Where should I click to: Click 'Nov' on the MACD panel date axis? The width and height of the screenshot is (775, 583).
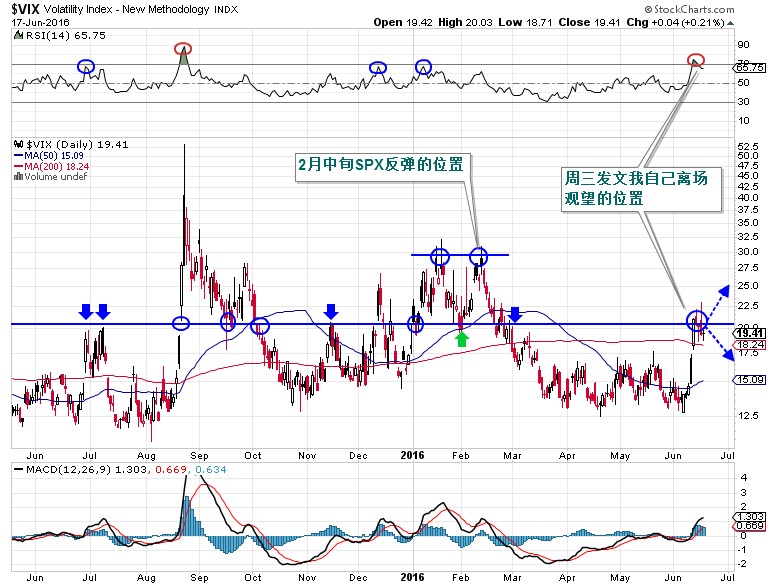307,577
